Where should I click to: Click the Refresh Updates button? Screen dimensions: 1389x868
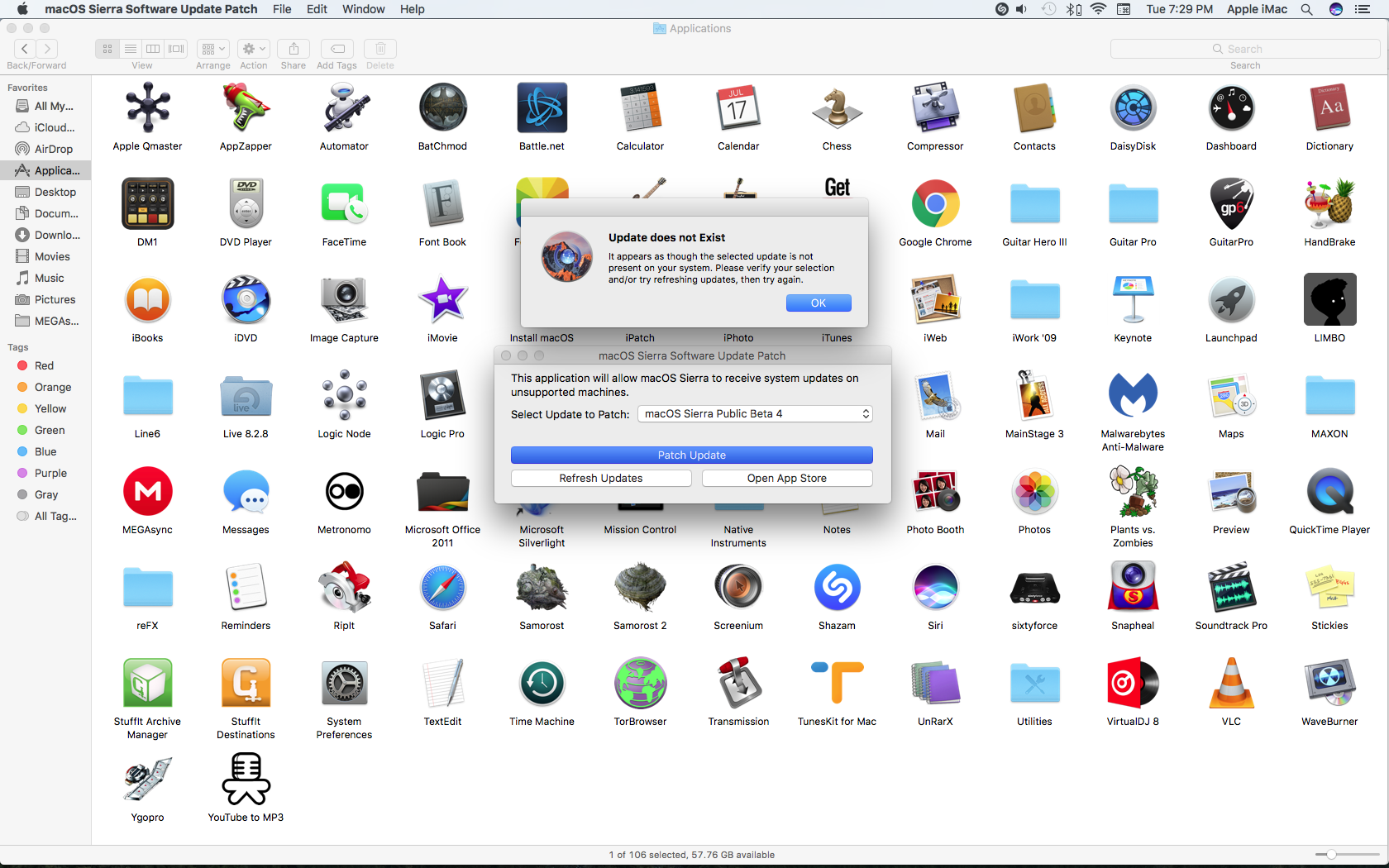[601, 479]
